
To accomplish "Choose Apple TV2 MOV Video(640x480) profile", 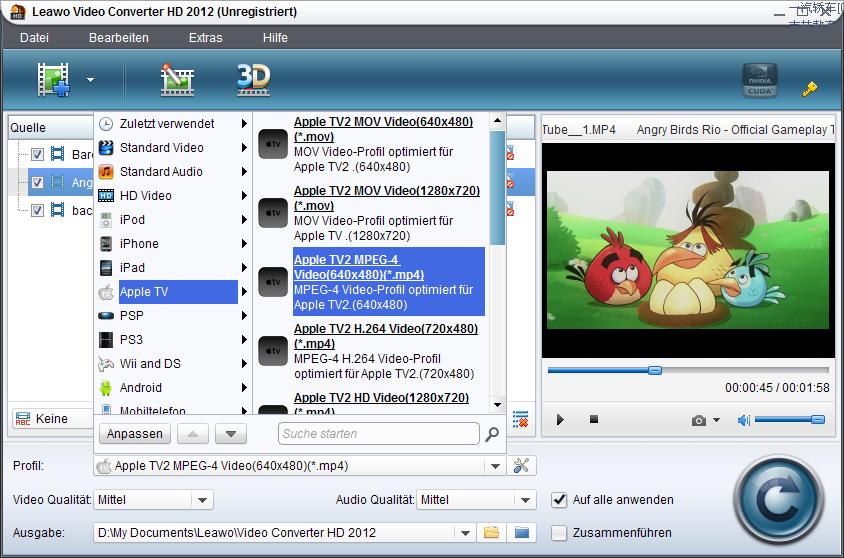I will [x=371, y=144].
